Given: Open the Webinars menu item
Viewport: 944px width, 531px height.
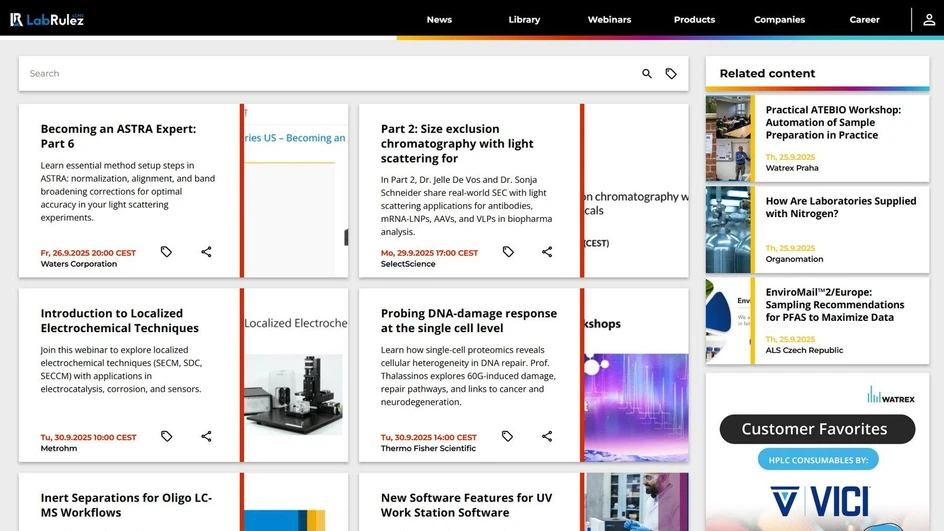Looking at the screenshot, I should [x=609, y=19].
